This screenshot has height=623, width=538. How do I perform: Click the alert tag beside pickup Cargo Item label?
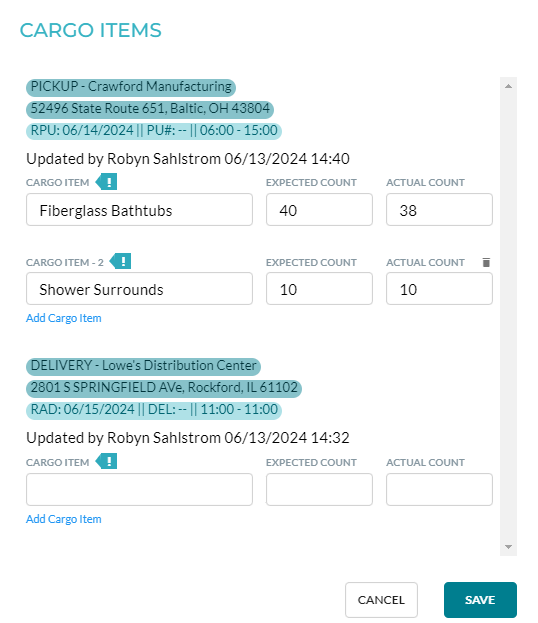click(106, 182)
